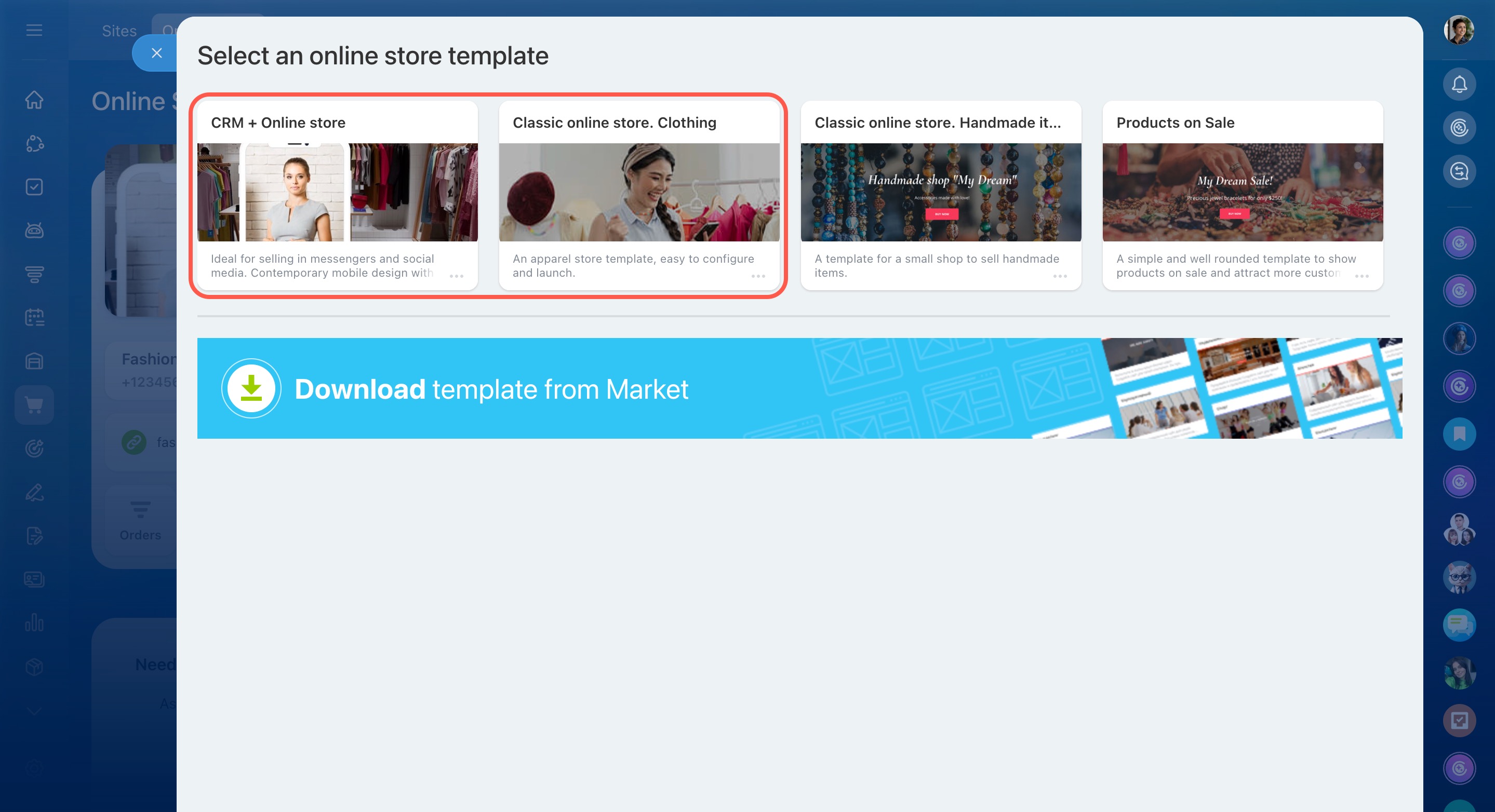Expand options on CRM + Online store card
The width and height of the screenshot is (1495, 812).
(457, 276)
